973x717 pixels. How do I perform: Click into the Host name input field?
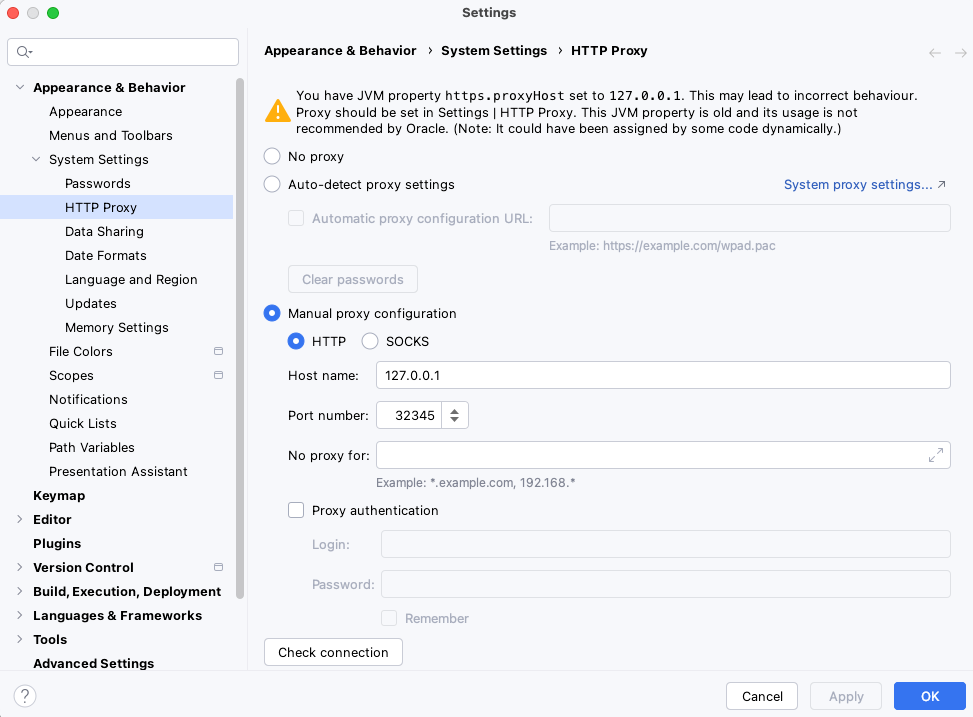[x=663, y=375]
